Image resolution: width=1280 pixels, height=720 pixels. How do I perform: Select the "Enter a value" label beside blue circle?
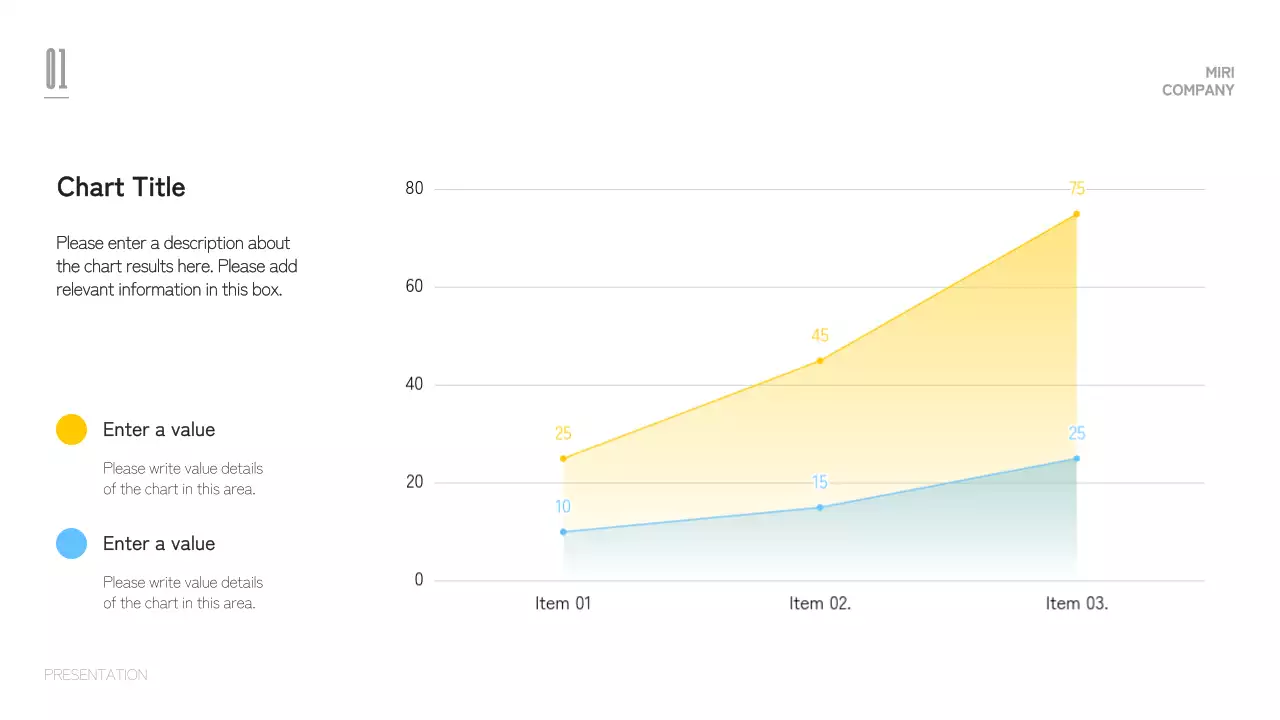[159, 544]
